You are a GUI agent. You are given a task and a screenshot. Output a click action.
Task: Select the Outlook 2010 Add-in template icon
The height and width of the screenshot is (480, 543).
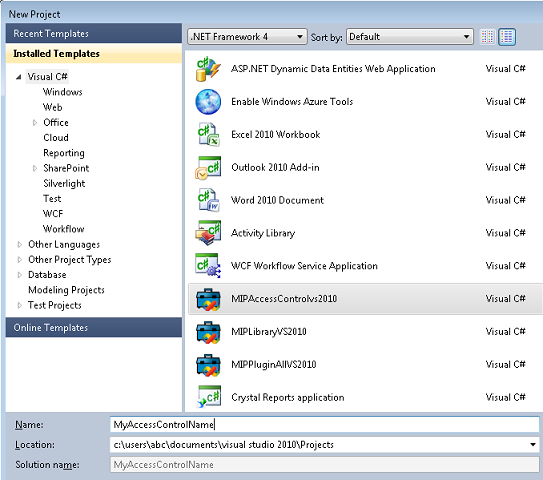(208, 167)
